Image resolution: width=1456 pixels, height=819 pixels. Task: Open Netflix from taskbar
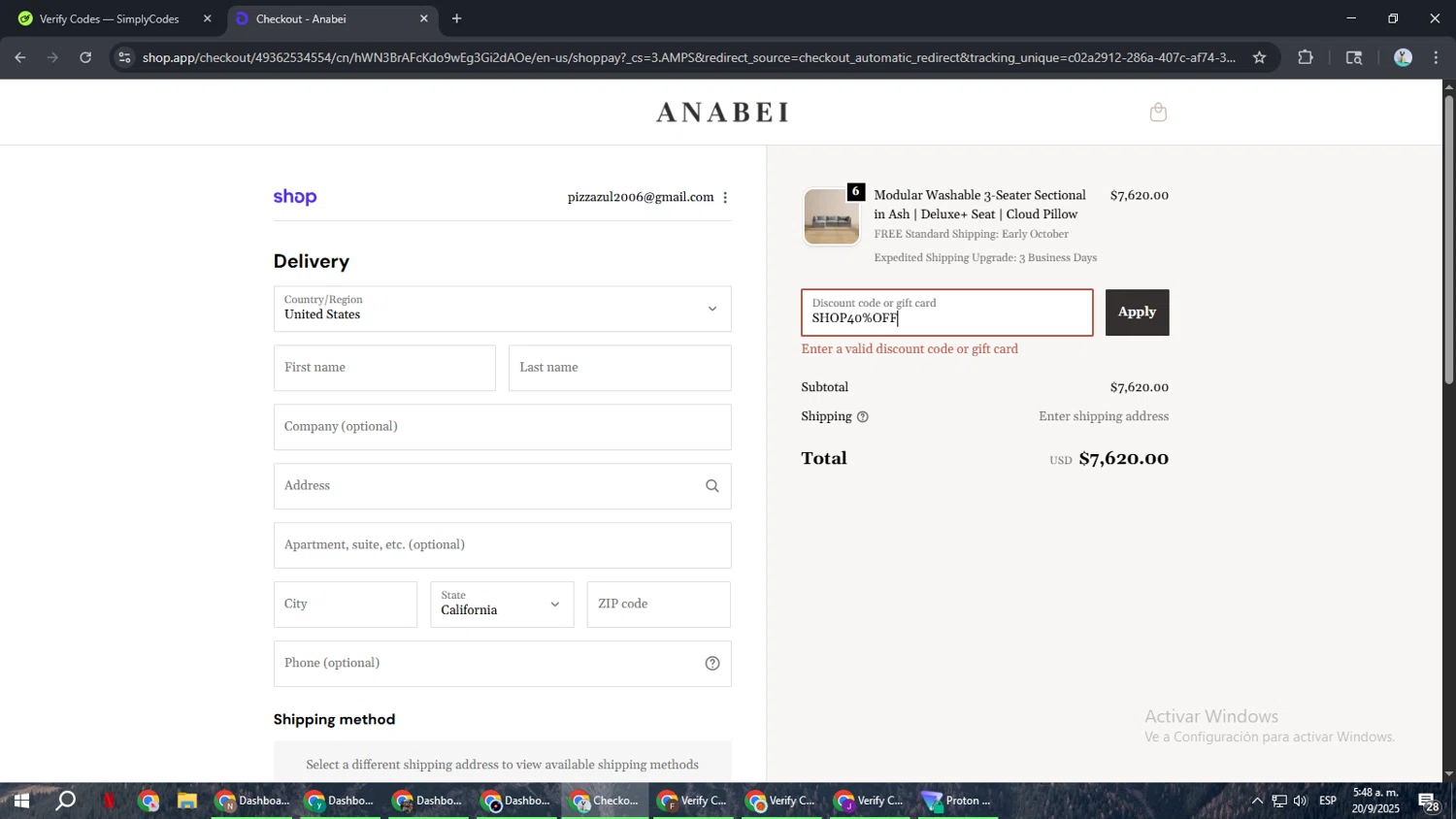[x=109, y=802]
